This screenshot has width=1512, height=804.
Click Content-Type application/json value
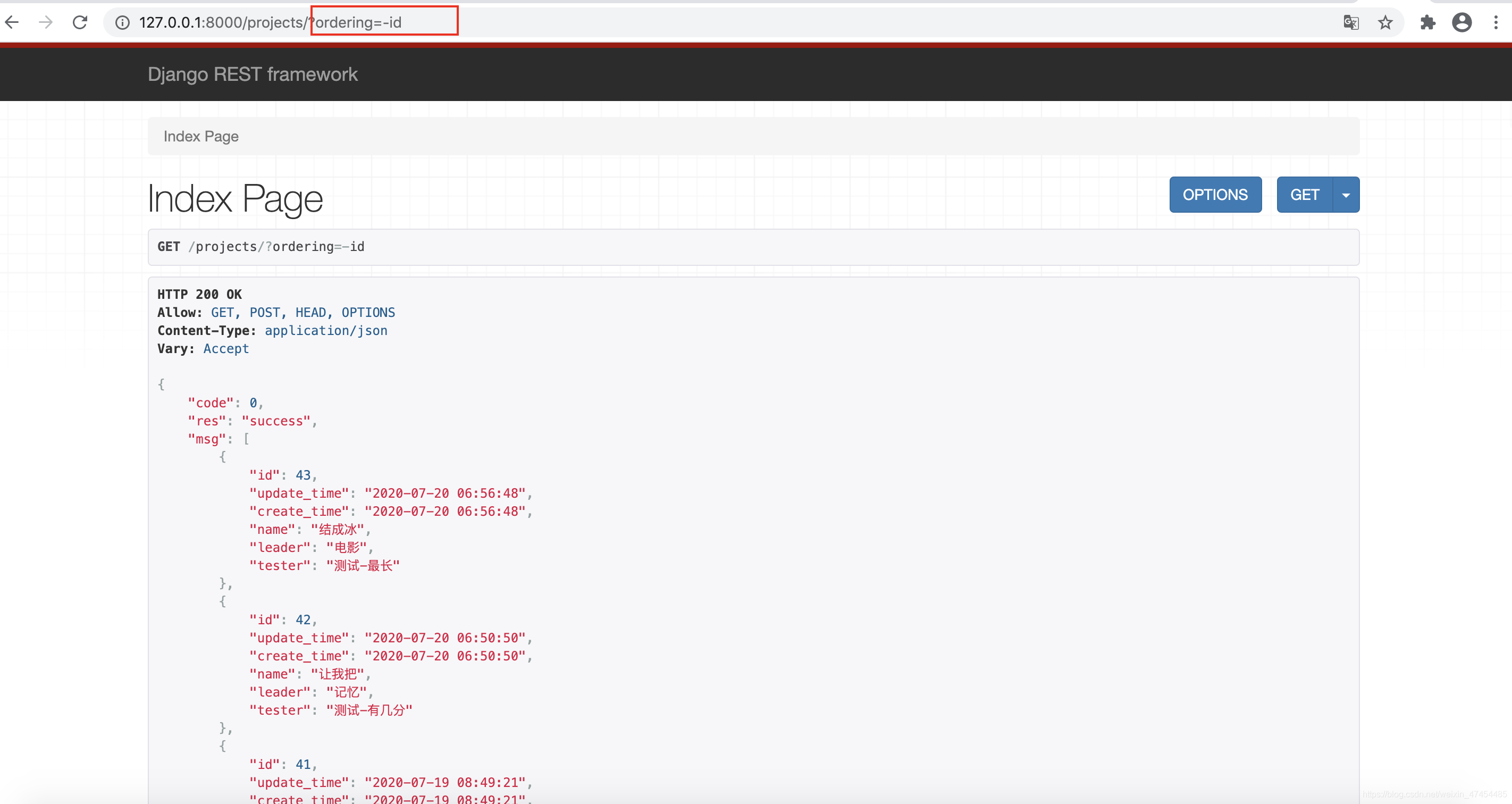[x=326, y=330]
